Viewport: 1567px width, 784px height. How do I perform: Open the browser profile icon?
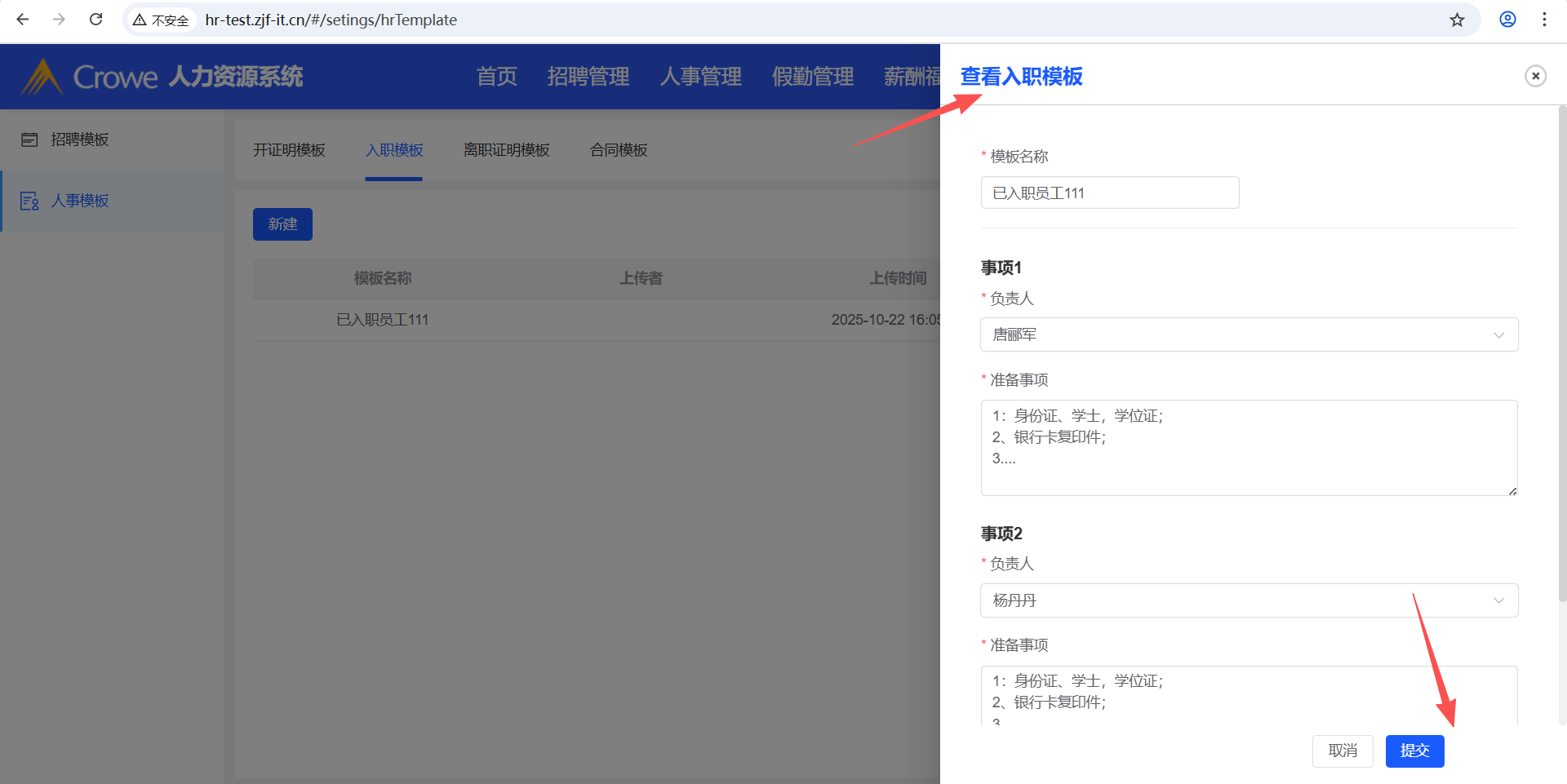(1507, 20)
